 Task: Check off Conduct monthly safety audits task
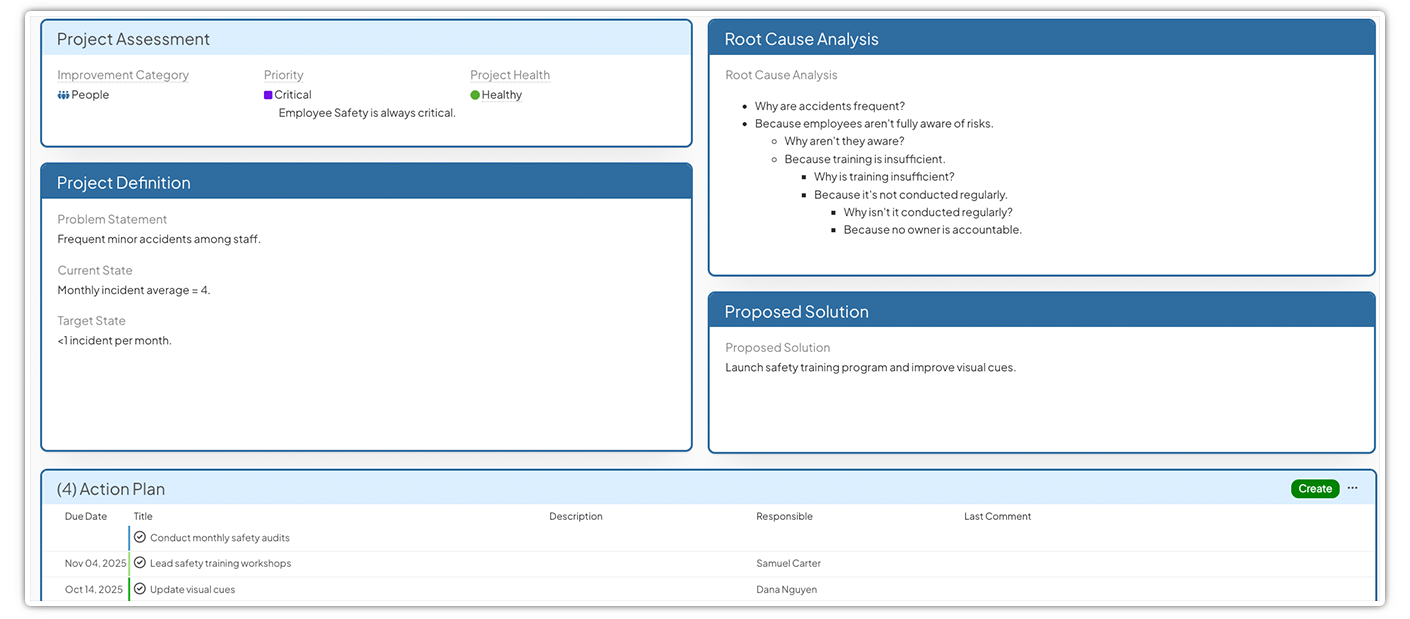pos(140,538)
